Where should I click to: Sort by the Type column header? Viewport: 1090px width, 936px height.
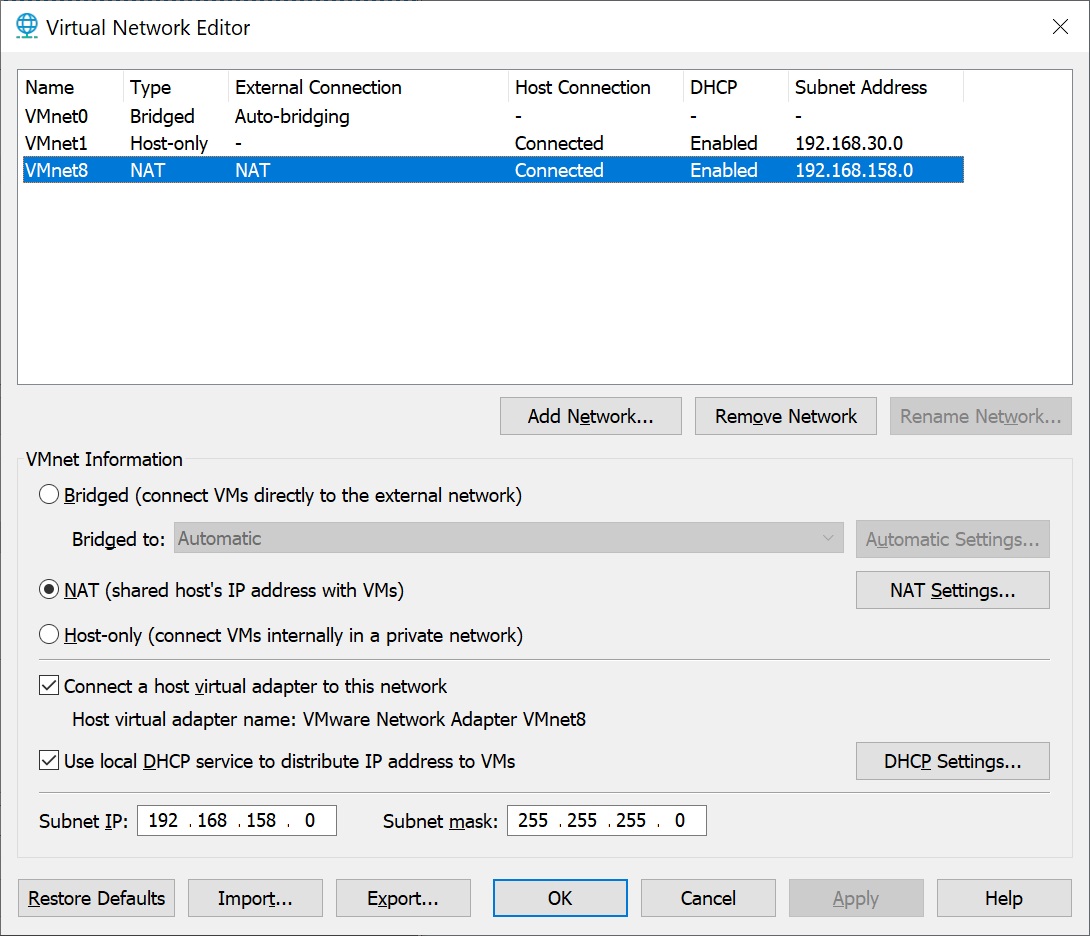pyautogui.click(x=176, y=88)
